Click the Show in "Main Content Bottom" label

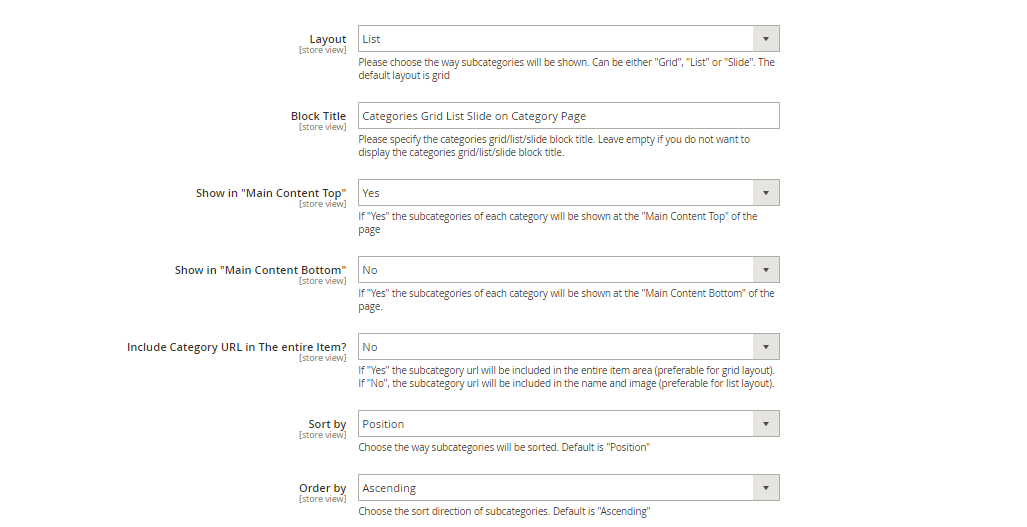coord(261,270)
